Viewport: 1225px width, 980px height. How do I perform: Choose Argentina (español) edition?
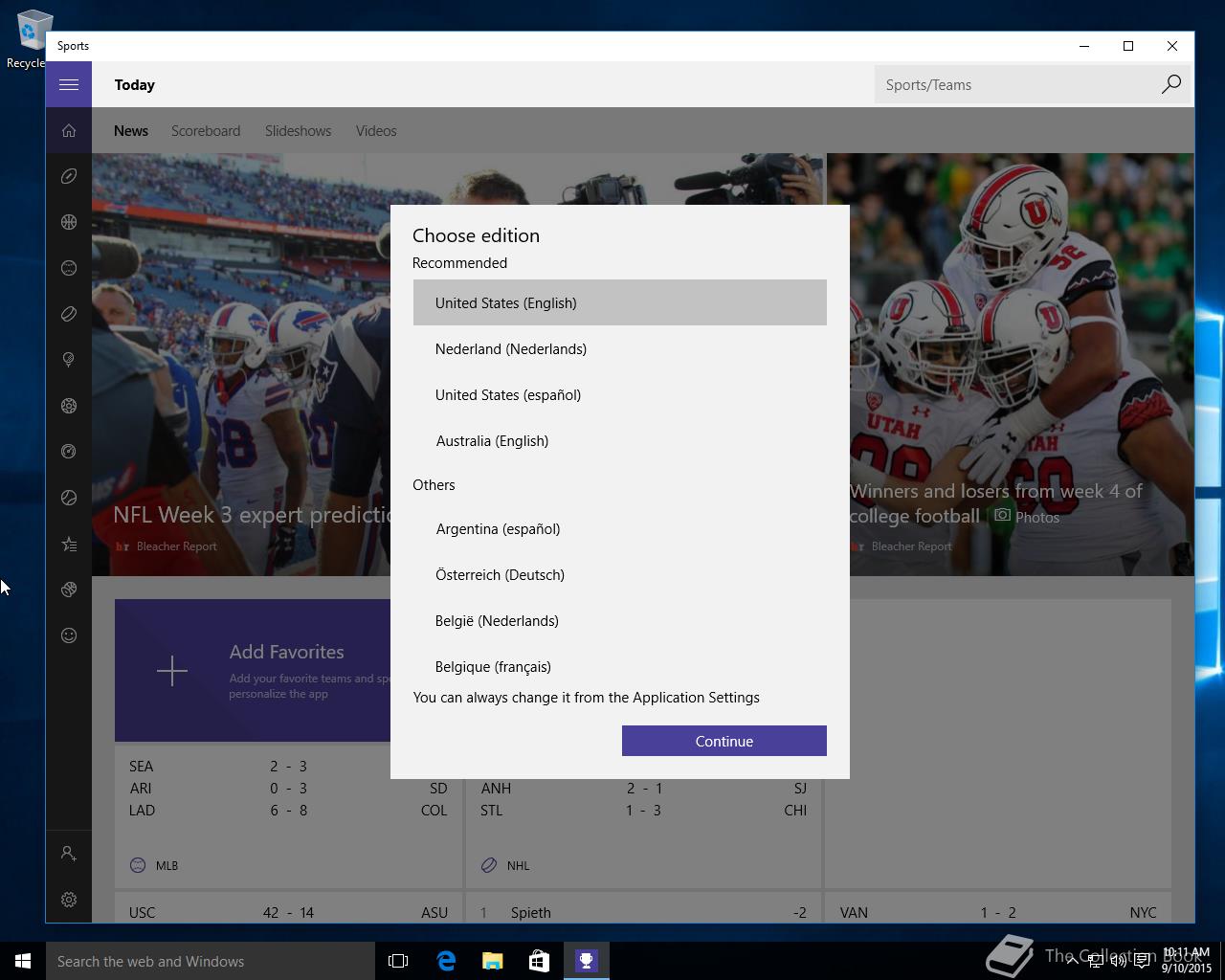click(620, 528)
